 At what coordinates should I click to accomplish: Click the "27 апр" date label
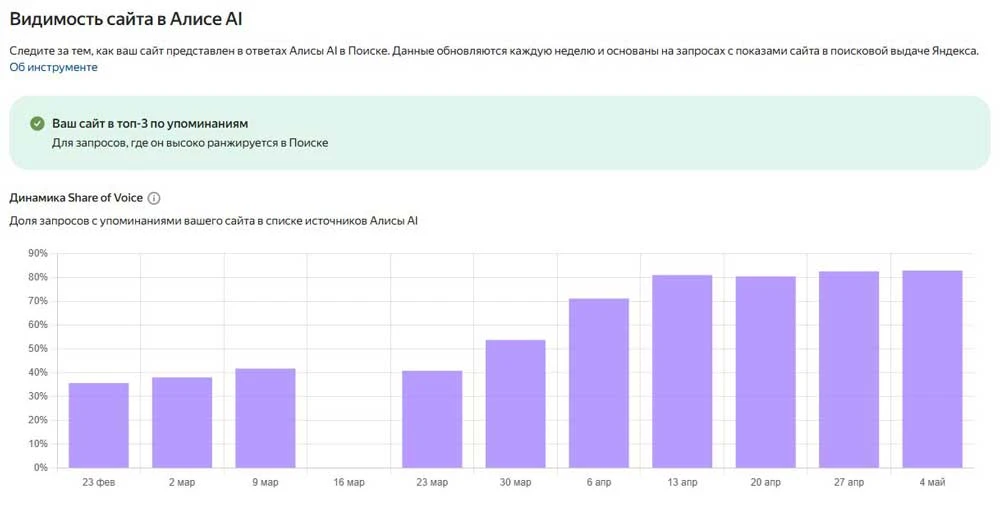[x=849, y=482]
